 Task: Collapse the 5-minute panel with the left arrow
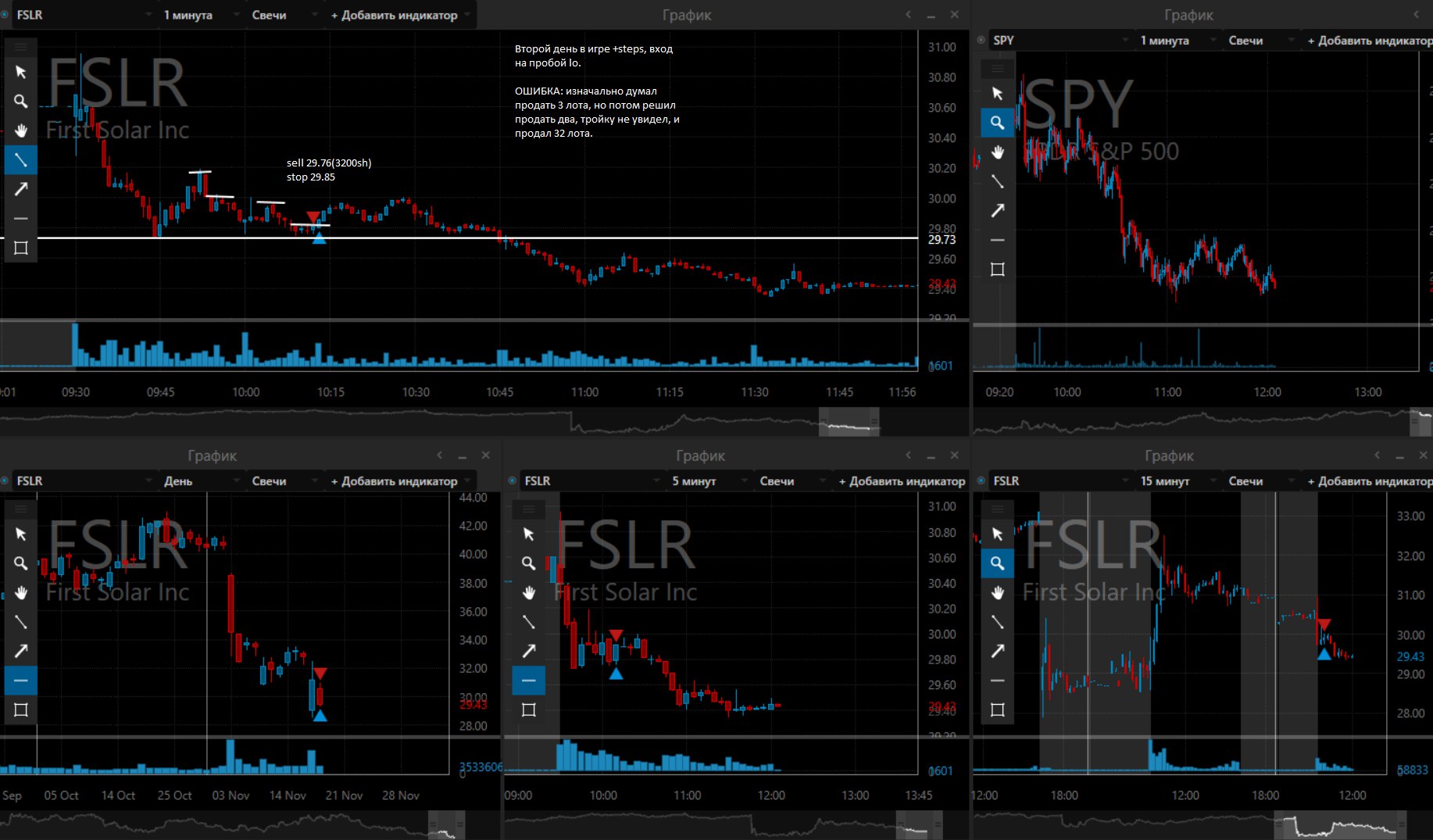pyautogui.click(x=908, y=455)
